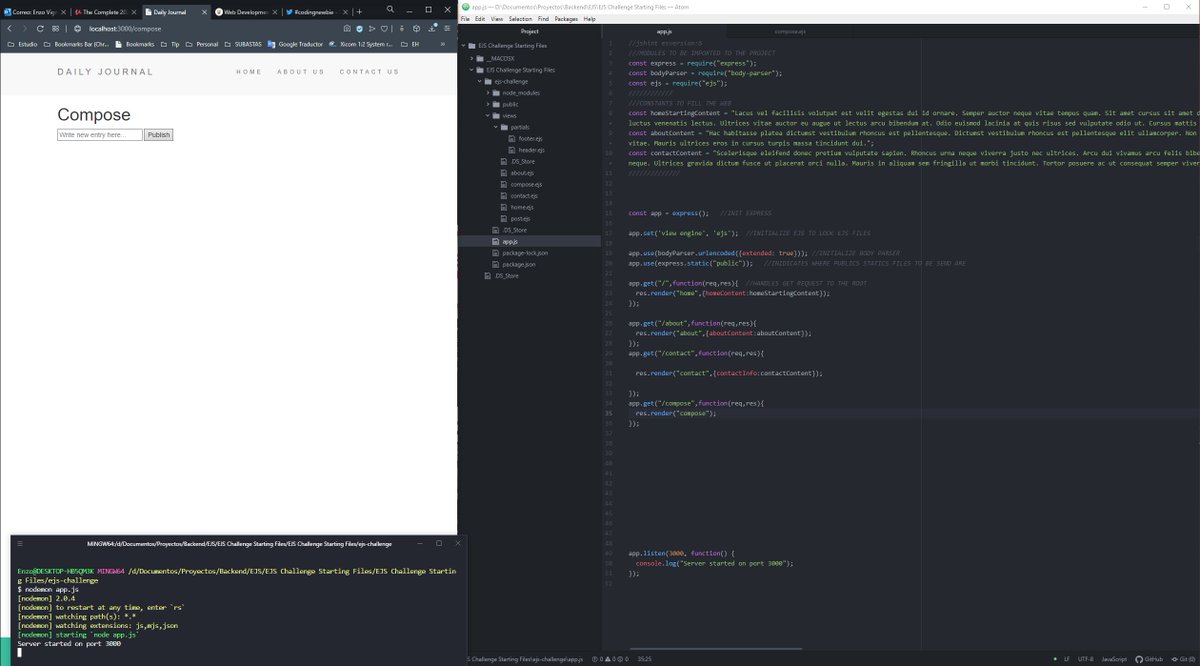
Task: Open the Atom Selection menu
Action: pos(521,19)
